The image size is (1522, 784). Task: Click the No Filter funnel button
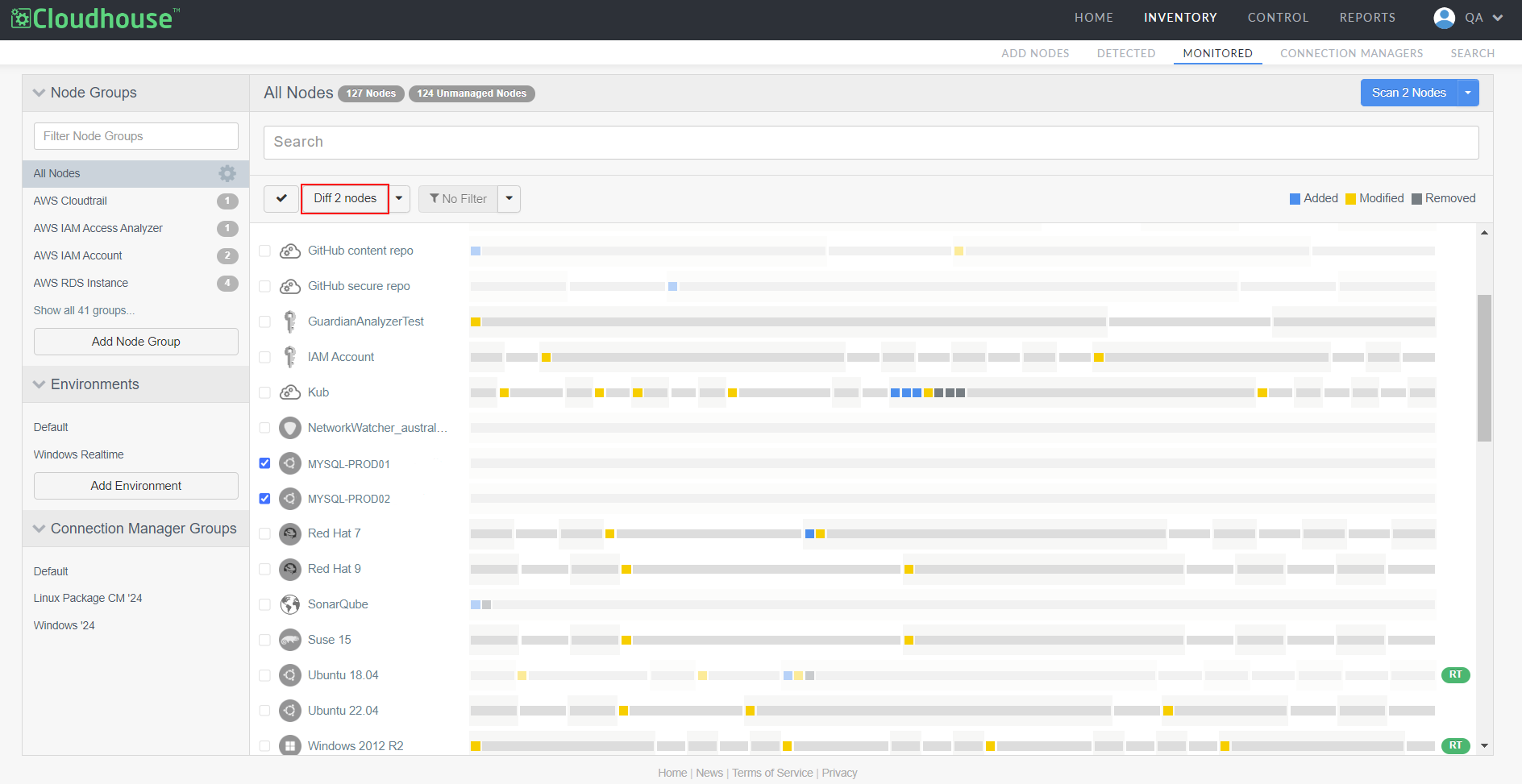coord(458,198)
